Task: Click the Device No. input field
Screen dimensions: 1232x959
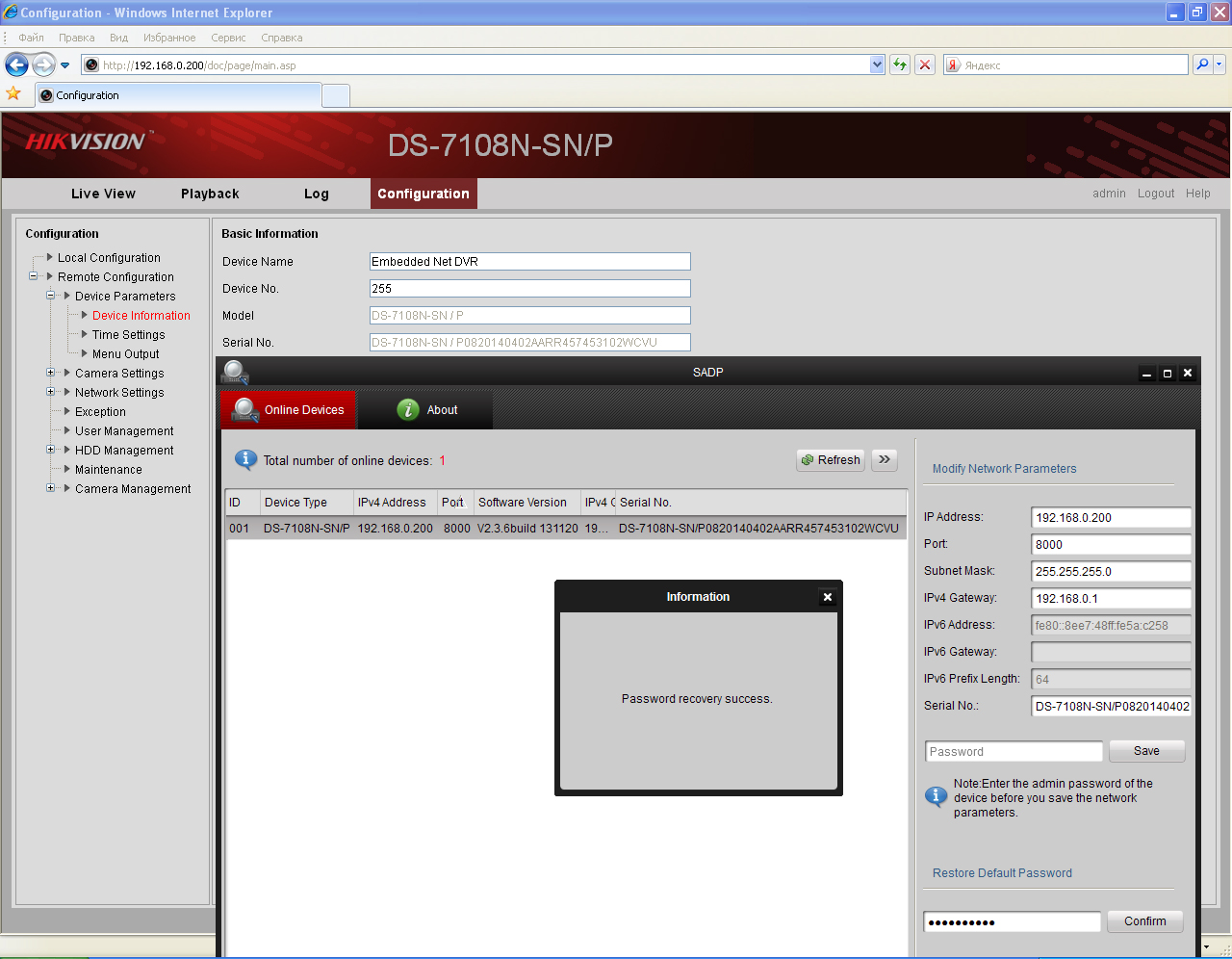Action: pos(530,288)
